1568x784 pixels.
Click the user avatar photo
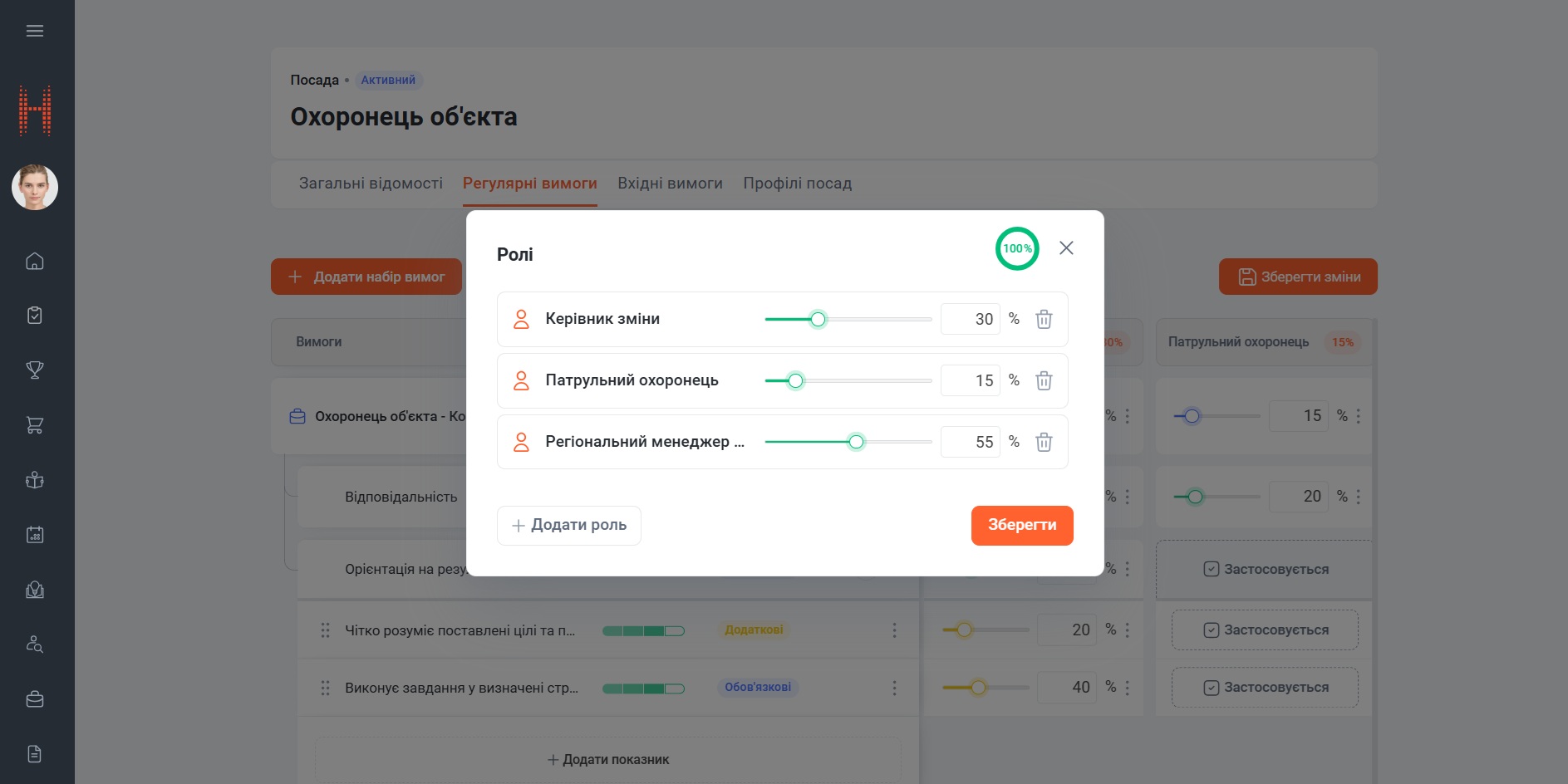[x=35, y=187]
